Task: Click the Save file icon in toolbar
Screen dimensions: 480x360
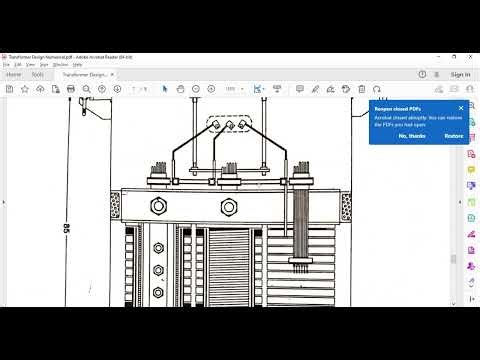Action: [x=10, y=89]
